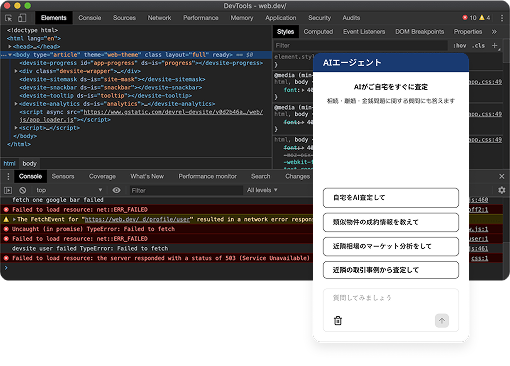The width and height of the screenshot is (510, 366).
Task: Expand the collapsed script node
Action: click(16, 128)
